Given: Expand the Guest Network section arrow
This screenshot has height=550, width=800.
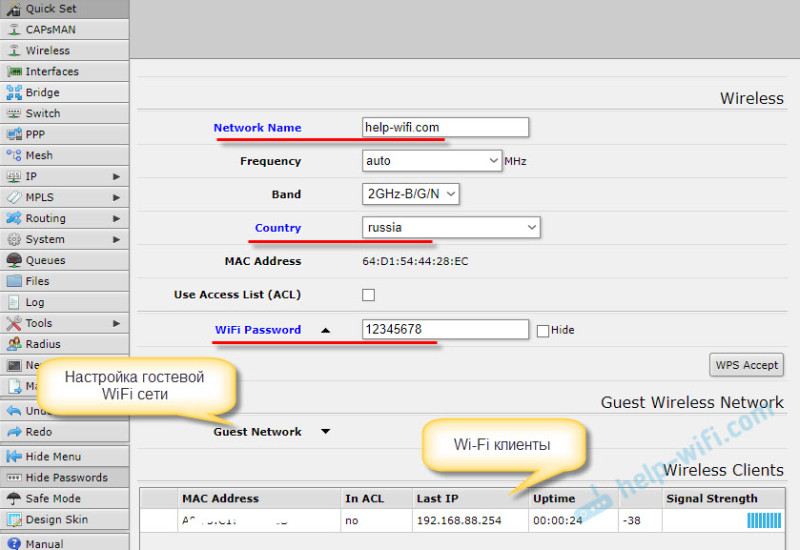Looking at the screenshot, I should (x=326, y=432).
